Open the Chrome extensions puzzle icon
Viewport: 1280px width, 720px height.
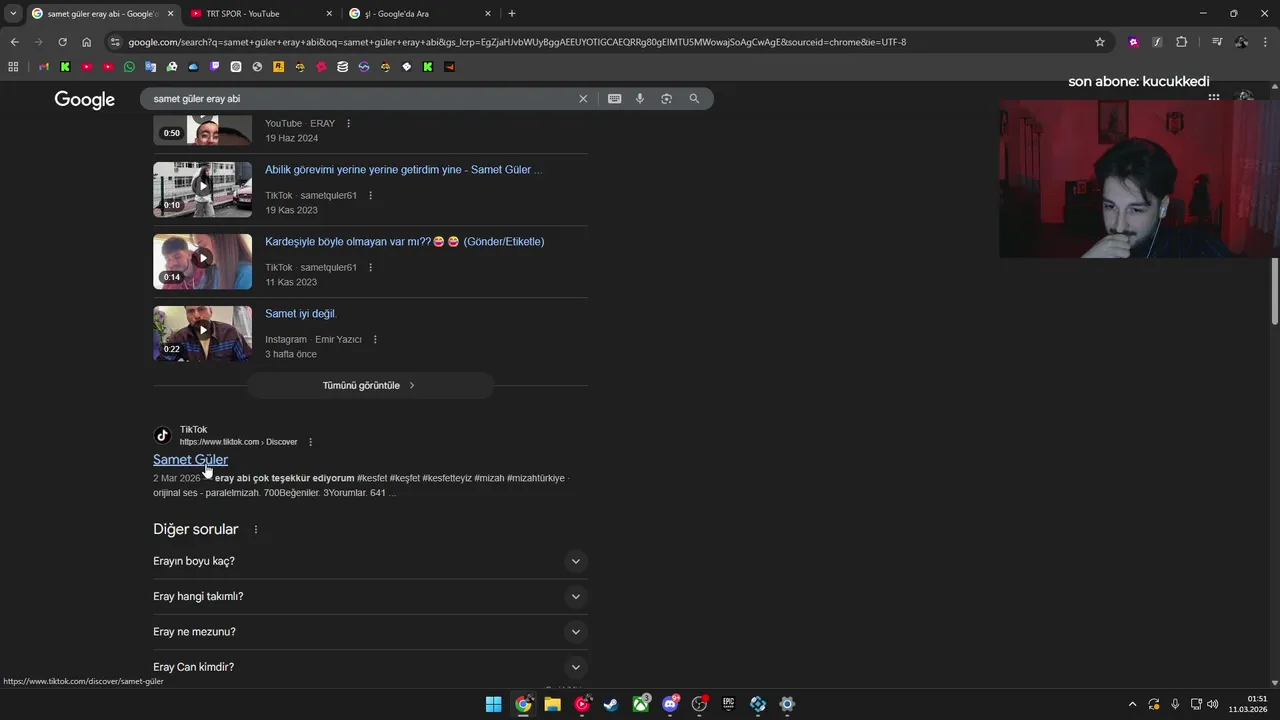[x=1181, y=42]
